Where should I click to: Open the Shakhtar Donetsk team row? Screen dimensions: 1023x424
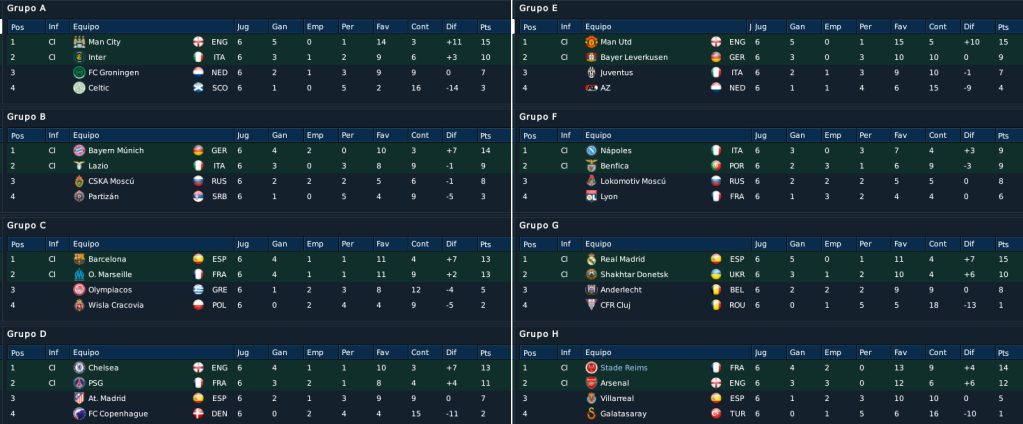point(767,275)
